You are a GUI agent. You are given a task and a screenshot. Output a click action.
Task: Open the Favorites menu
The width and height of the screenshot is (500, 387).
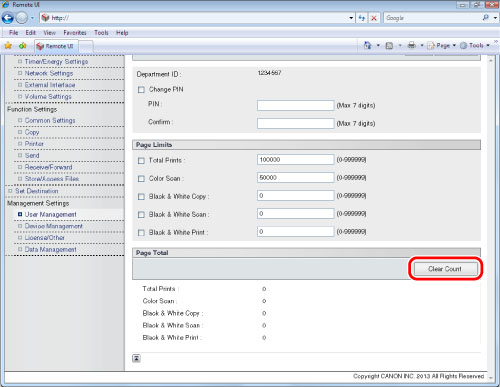[x=75, y=33]
